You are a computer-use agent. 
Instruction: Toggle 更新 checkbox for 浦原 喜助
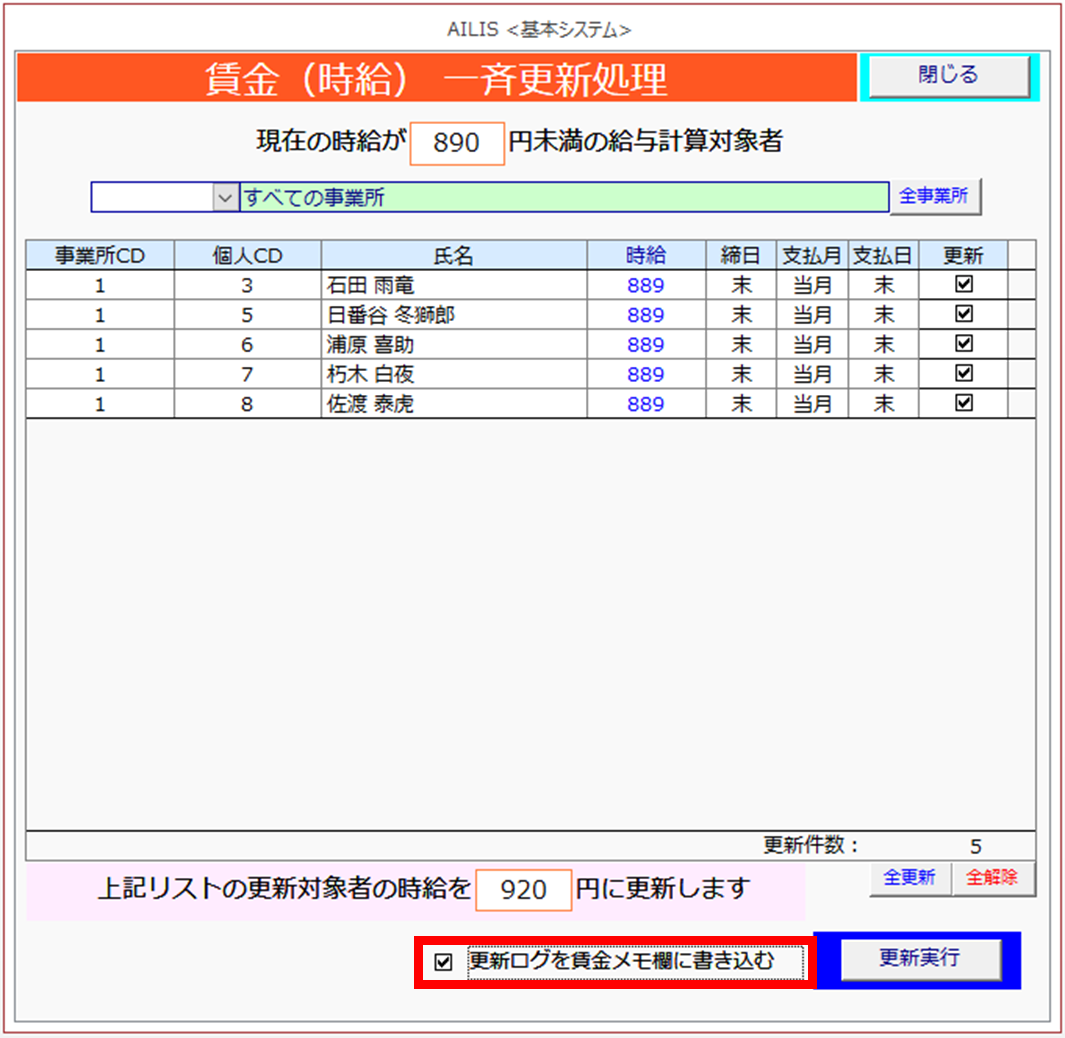coord(964,344)
